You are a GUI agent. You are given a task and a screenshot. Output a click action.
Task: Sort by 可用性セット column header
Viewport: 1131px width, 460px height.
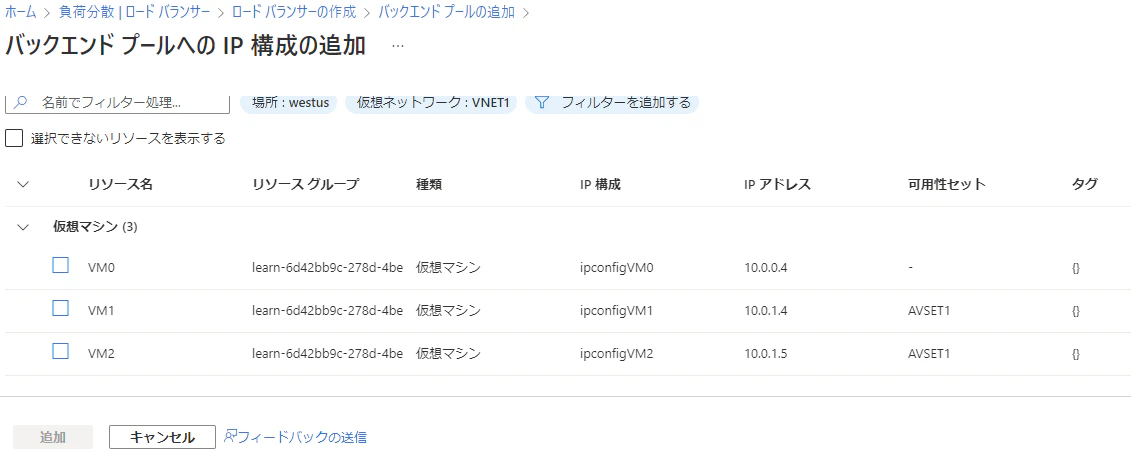pyautogui.click(x=947, y=185)
